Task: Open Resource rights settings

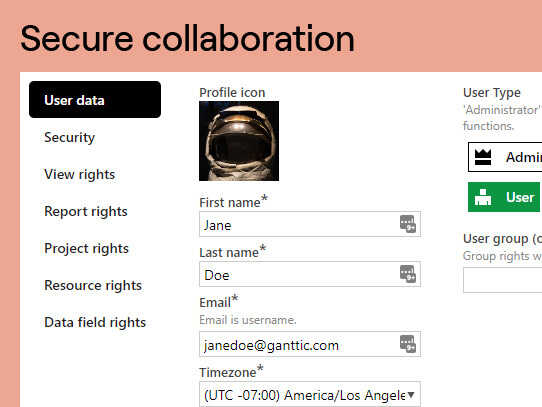Action: (93, 285)
